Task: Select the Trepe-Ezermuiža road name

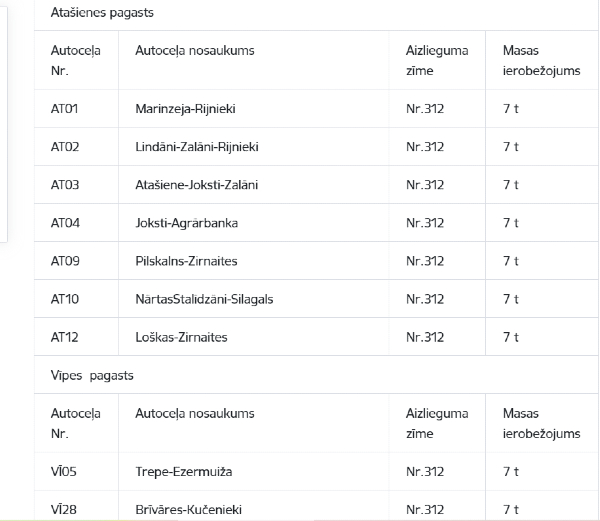Action: [184, 472]
